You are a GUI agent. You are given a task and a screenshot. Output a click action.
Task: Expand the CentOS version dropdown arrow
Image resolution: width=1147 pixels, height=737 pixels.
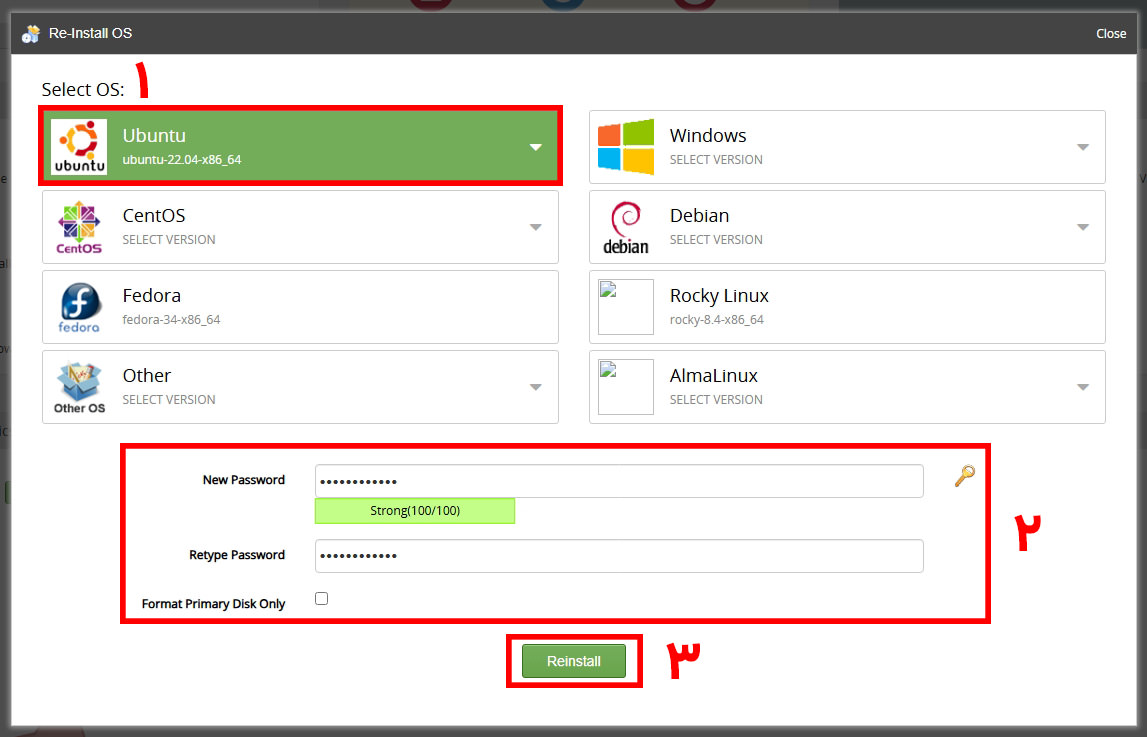pos(535,227)
